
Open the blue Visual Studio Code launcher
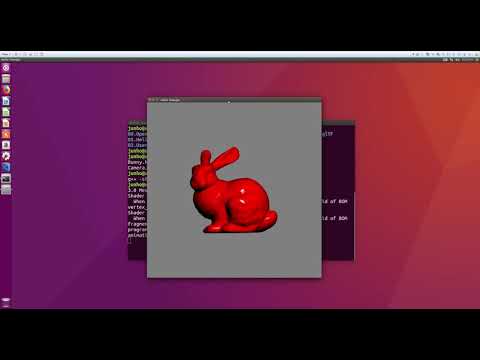click(6, 167)
